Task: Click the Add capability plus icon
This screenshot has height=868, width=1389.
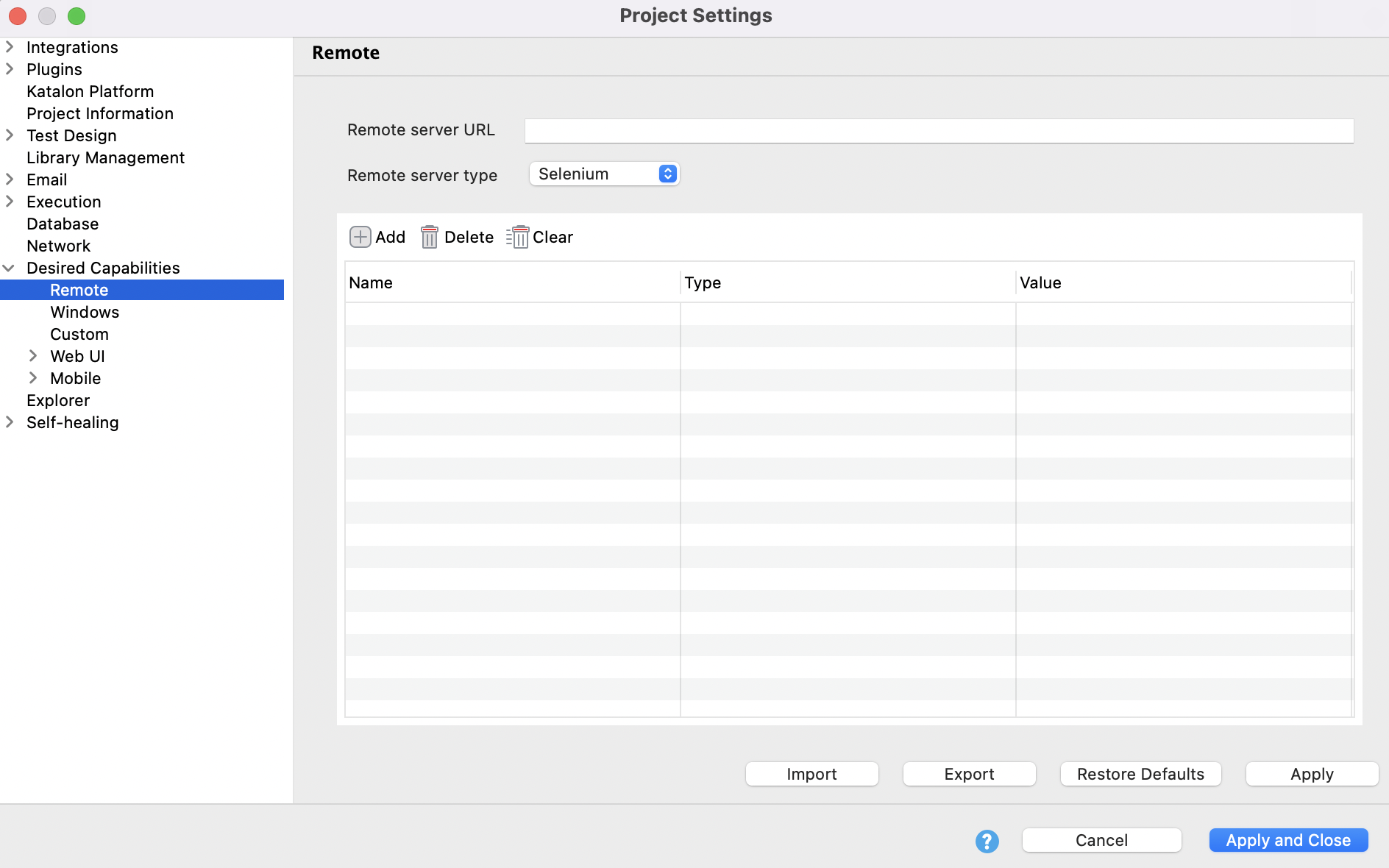Action: (360, 237)
